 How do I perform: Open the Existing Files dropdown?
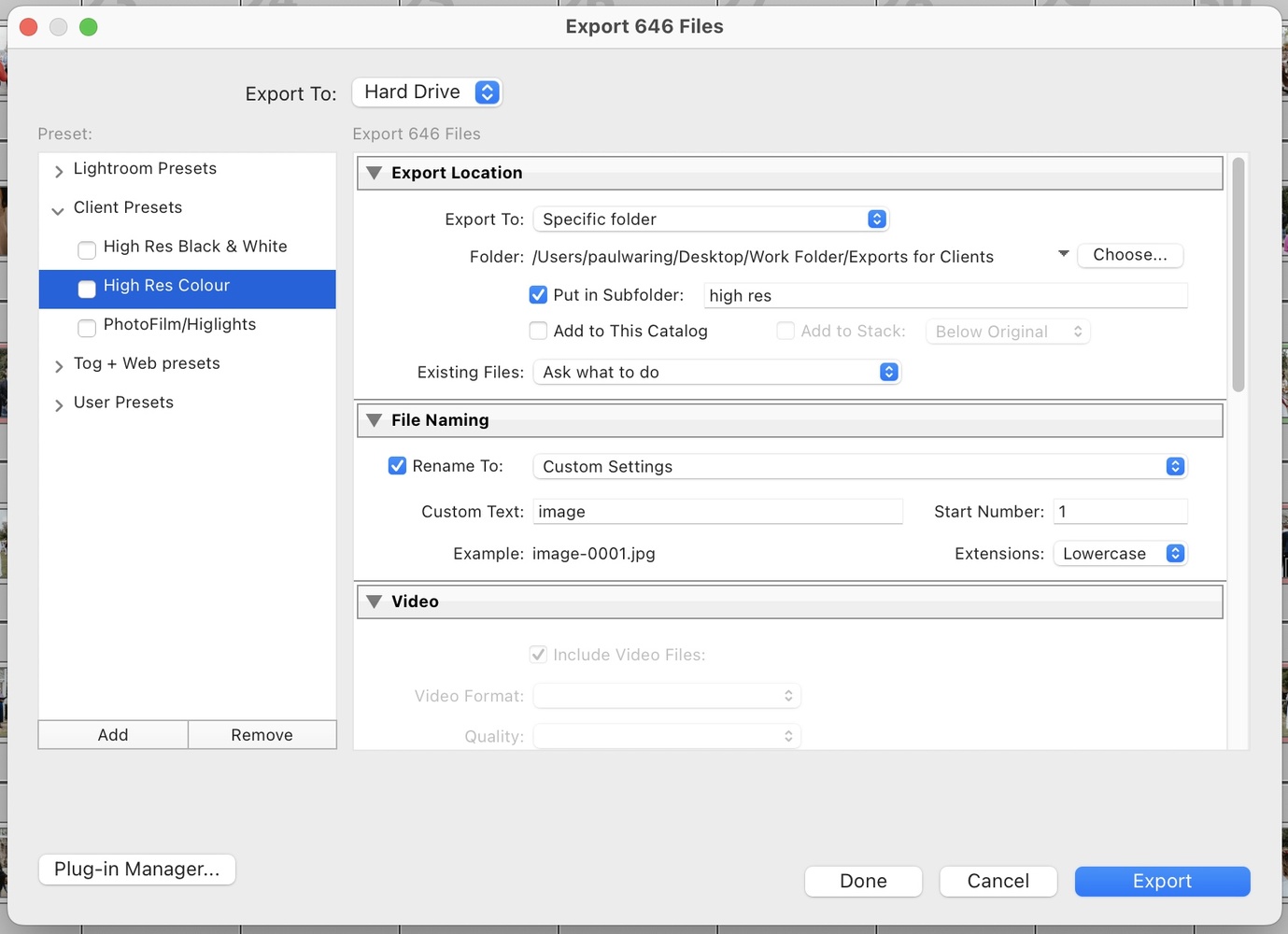click(716, 373)
